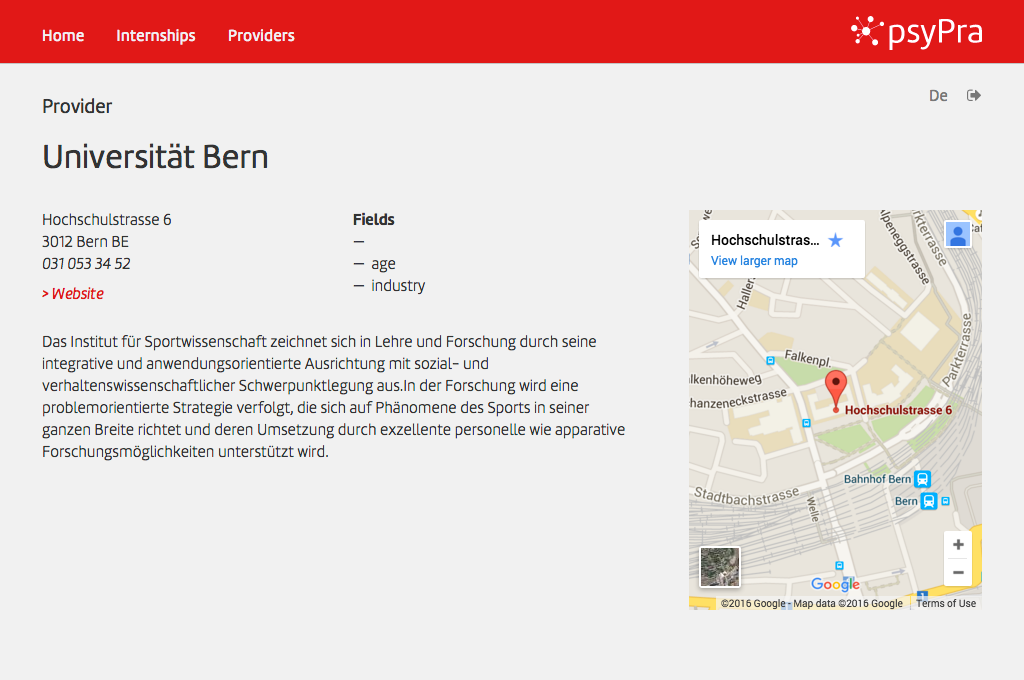This screenshot has height=680, width=1024.
Task: Zoom in on the map
Action: [958, 545]
